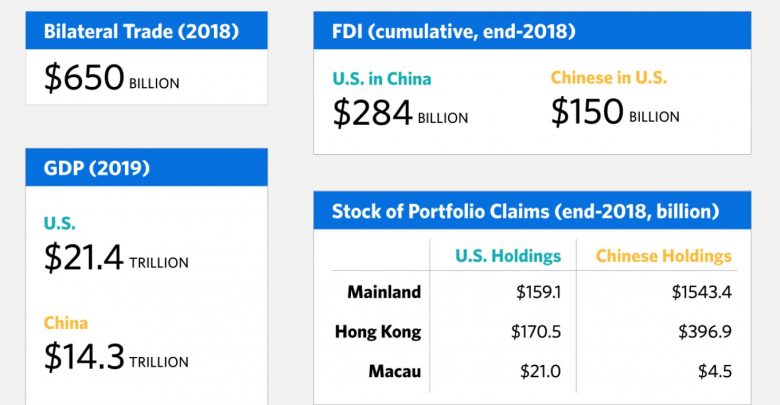Select the $21.4 trillion U.S. GDP figure
This screenshot has width=780, height=405.
point(116,259)
